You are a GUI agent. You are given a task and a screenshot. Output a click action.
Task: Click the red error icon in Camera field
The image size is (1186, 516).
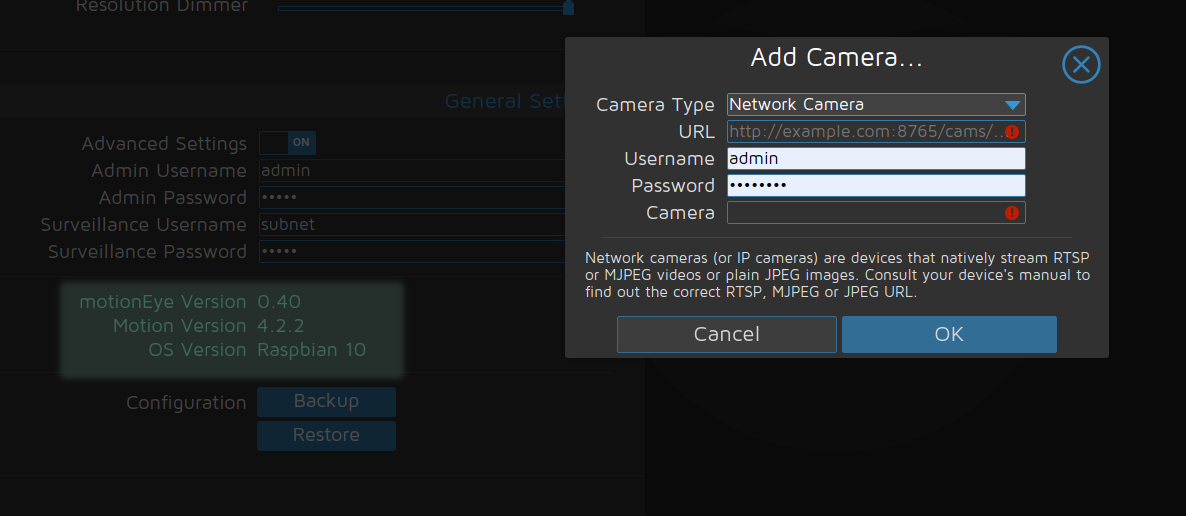tap(1012, 213)
